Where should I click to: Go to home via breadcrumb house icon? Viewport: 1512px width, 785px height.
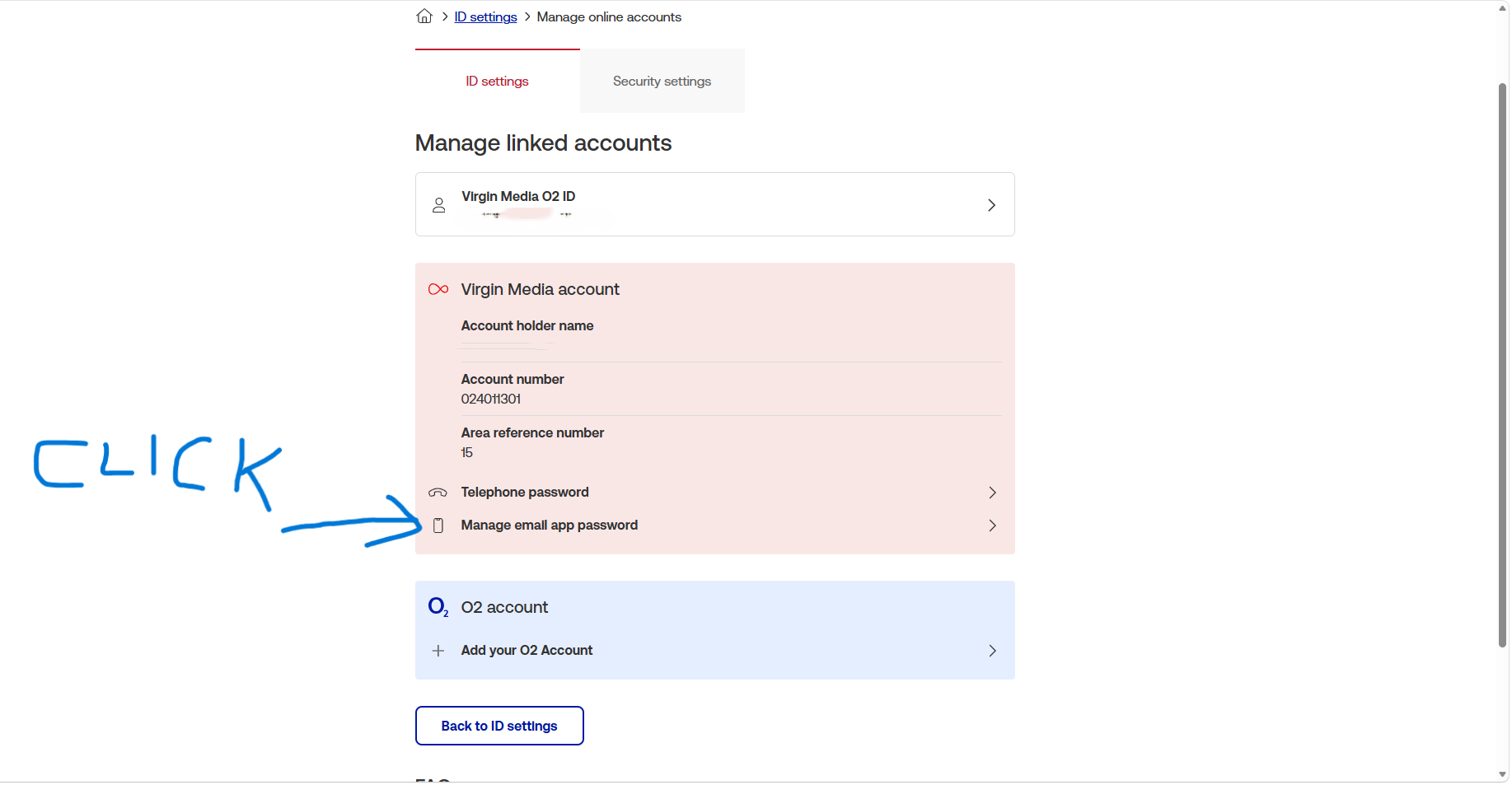(x=424, y=16)
